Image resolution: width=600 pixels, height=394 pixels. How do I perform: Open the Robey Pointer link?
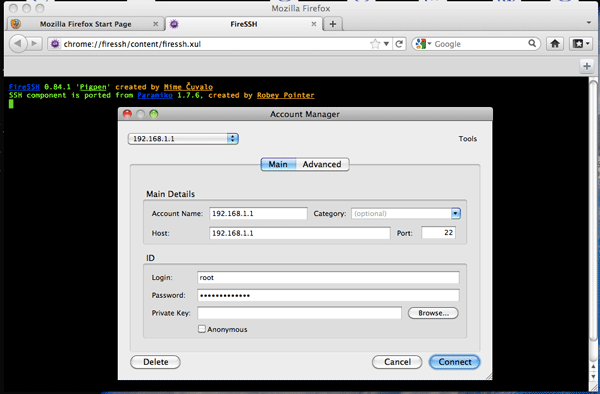pyautogui.click(x=285, y=95)
